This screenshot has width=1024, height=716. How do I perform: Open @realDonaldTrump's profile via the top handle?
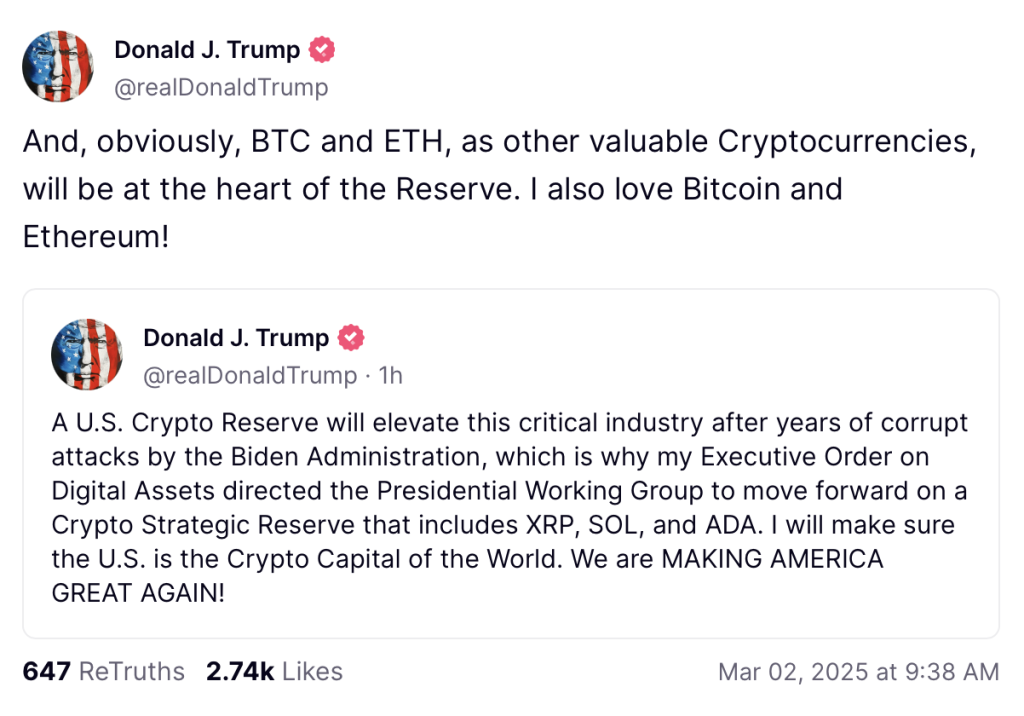coord(222,87)
